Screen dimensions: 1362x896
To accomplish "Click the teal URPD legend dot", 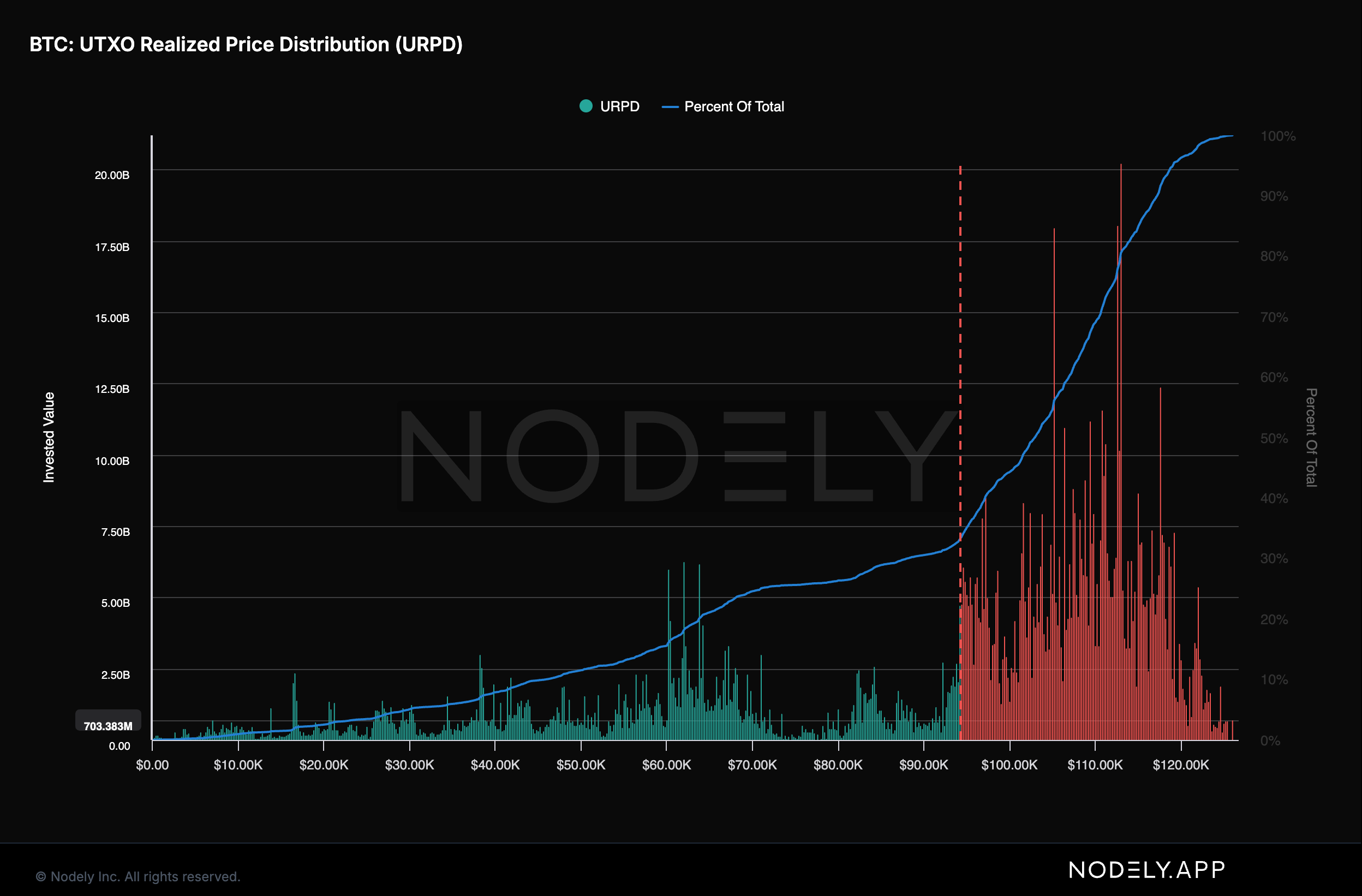I will [586, 106].
